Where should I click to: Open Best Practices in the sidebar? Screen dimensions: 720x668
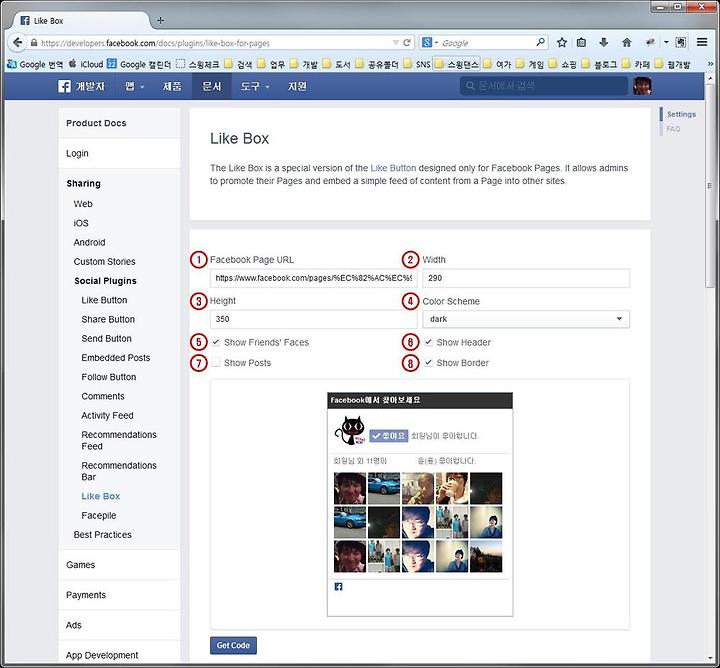coord(102,534)
